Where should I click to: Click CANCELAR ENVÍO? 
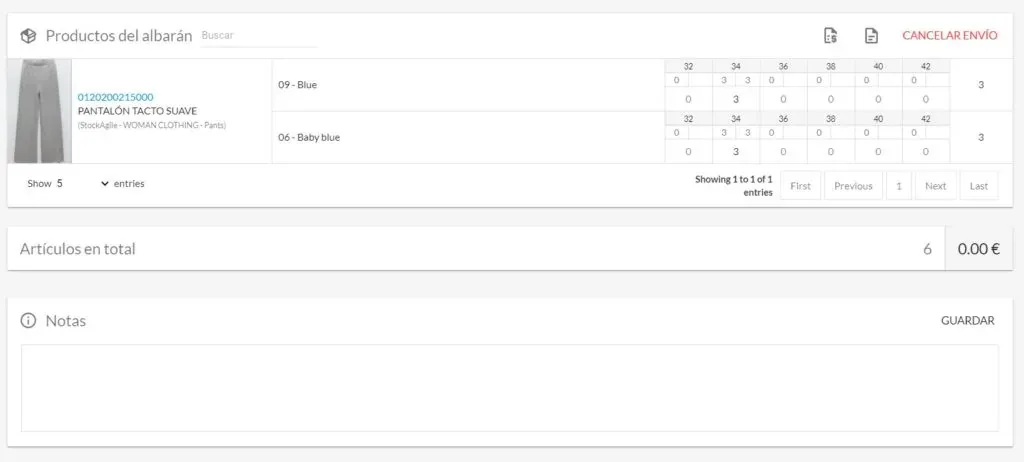pyautogui.click(x=950, y=35)
